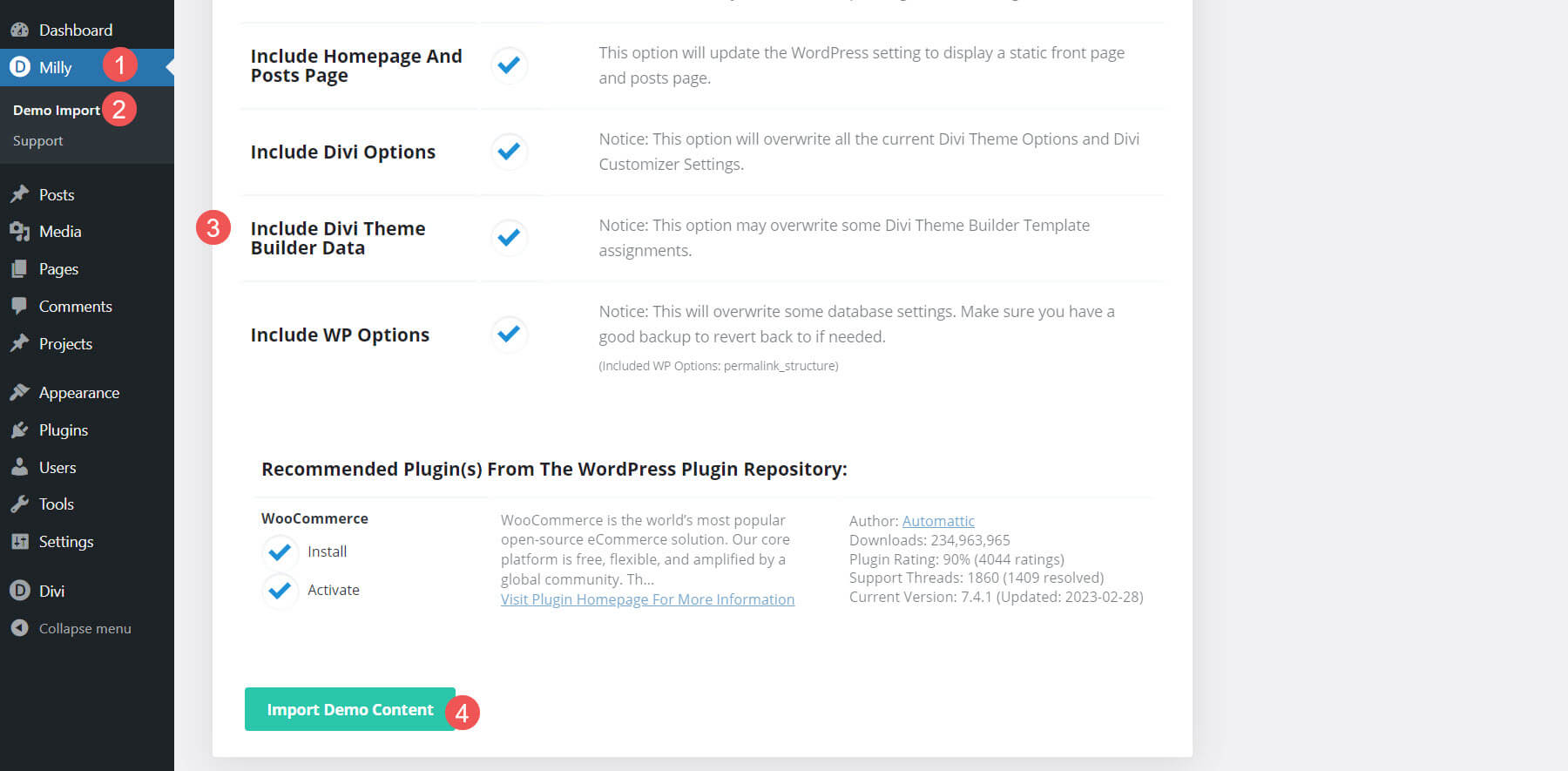Viewport: 1568px width, 771px height.
Task: Expand the Settings menu
Action: 65,541
